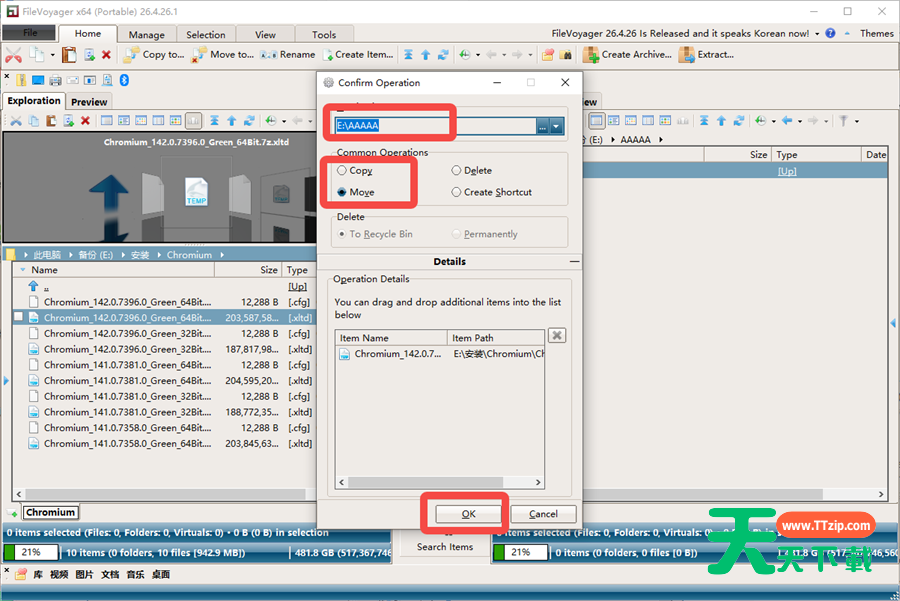The image size is (900, 601).
Task: Click Create Archive... in the toolbar
Action: pos(627,55)
